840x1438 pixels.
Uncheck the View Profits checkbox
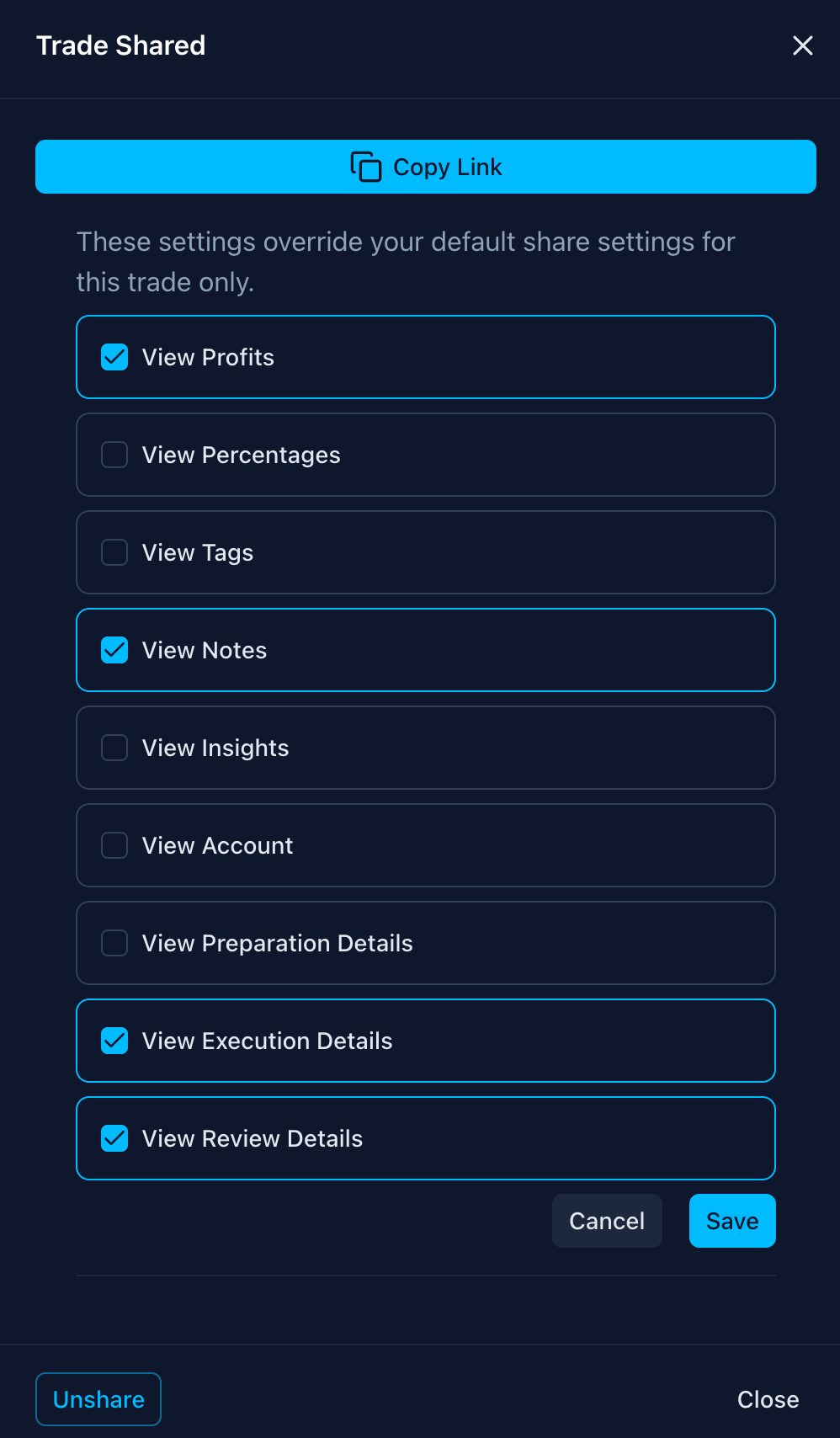[x=114, y=357]
